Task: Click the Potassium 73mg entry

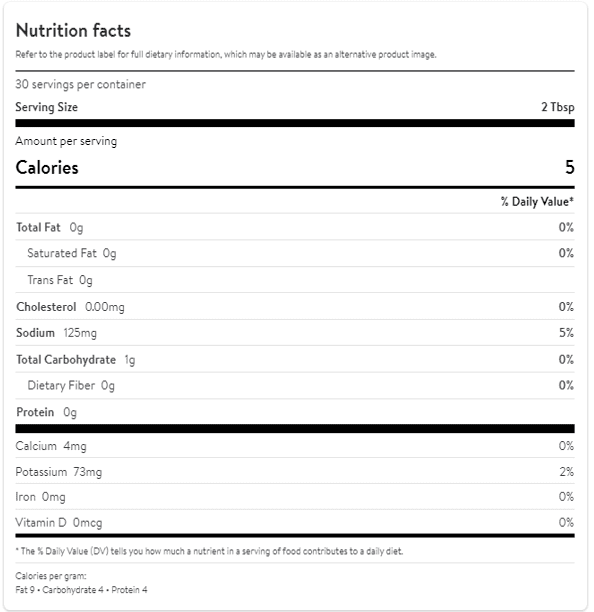Action: click(x=59, y=472)
